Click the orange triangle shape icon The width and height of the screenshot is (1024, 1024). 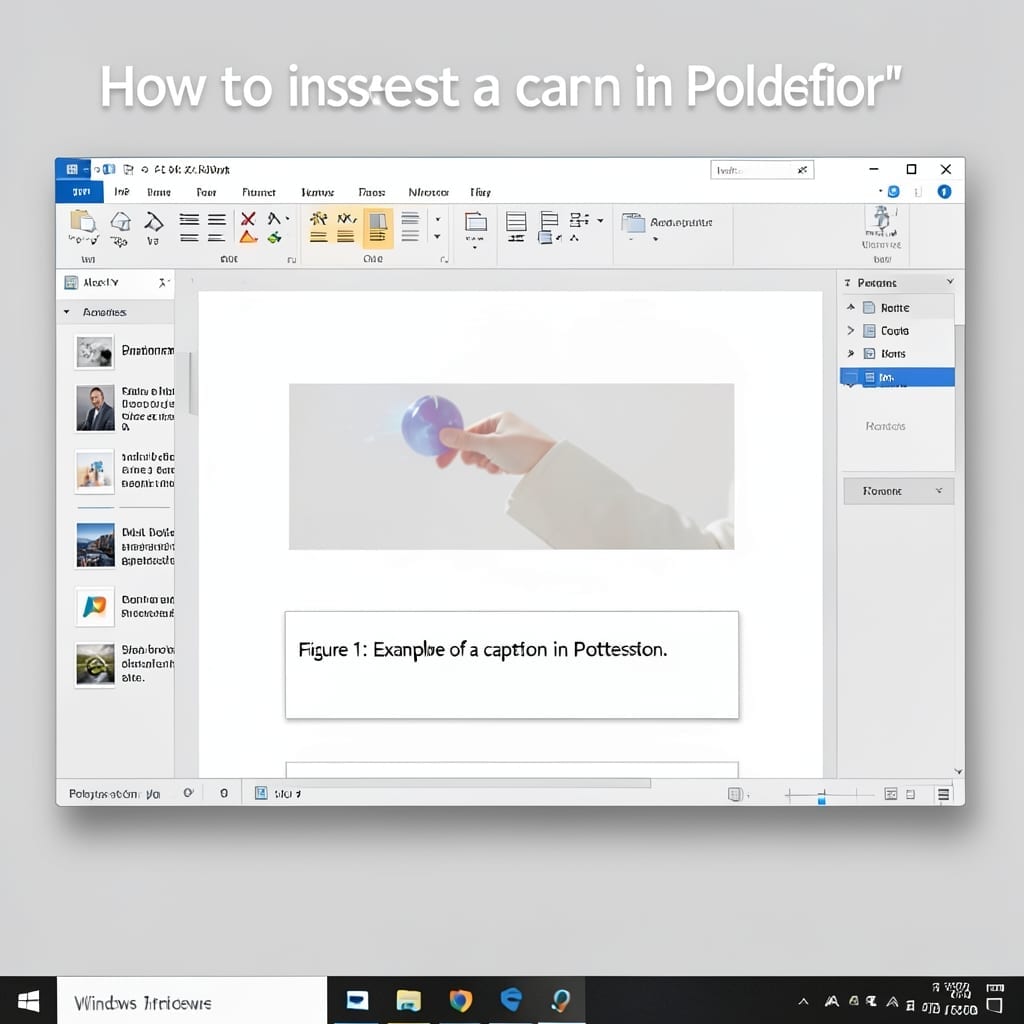pos(248,237)
